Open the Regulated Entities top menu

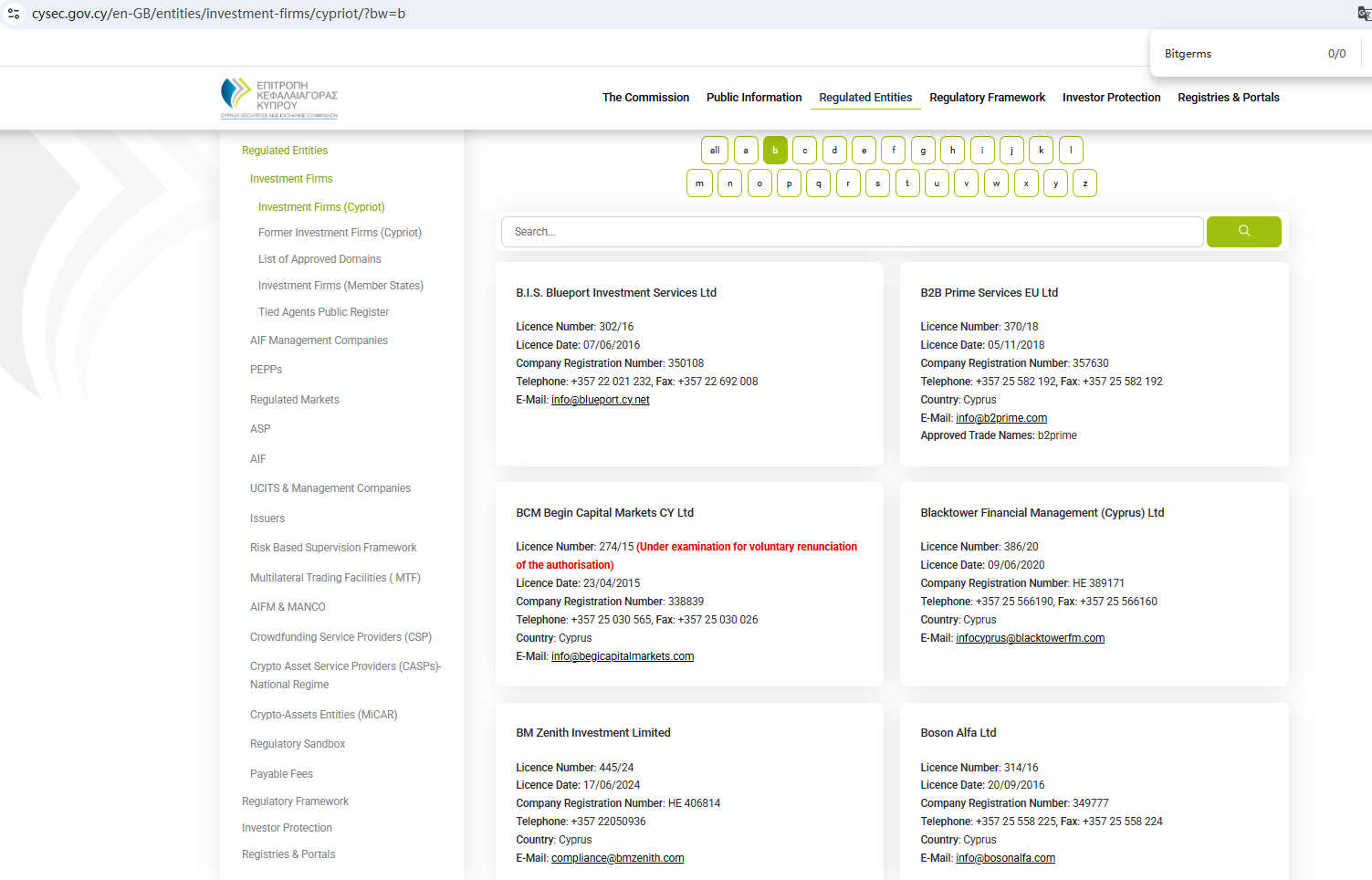coord(864,98)
